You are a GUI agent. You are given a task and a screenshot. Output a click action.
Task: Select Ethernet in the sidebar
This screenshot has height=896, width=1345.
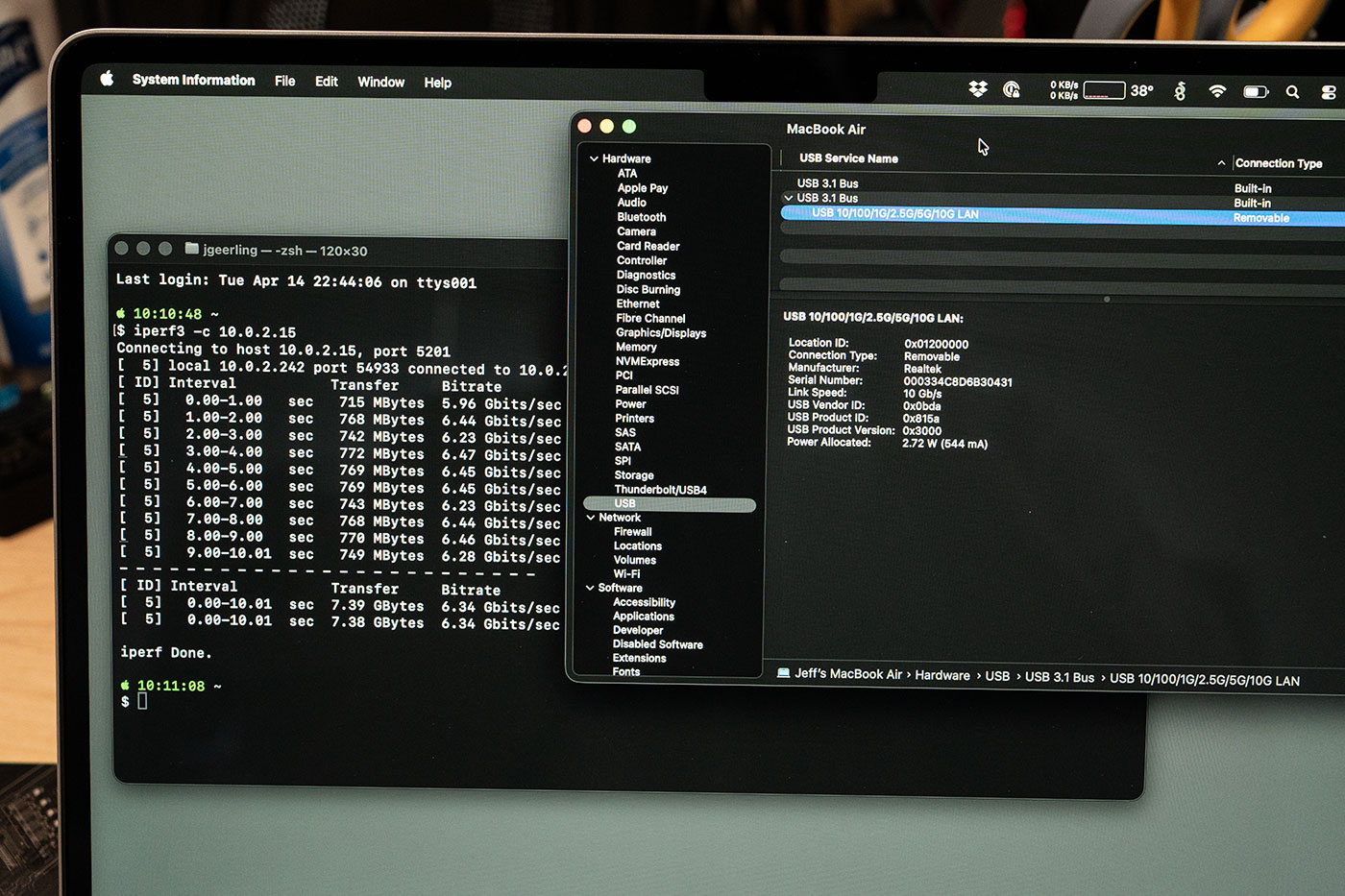(x=638, y=303)
